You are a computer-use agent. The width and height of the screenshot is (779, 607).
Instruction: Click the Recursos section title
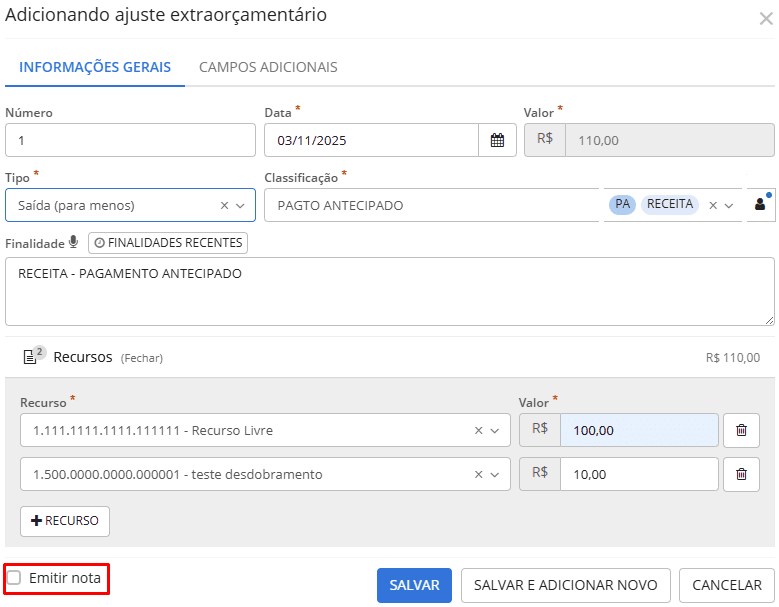[82, 357]
